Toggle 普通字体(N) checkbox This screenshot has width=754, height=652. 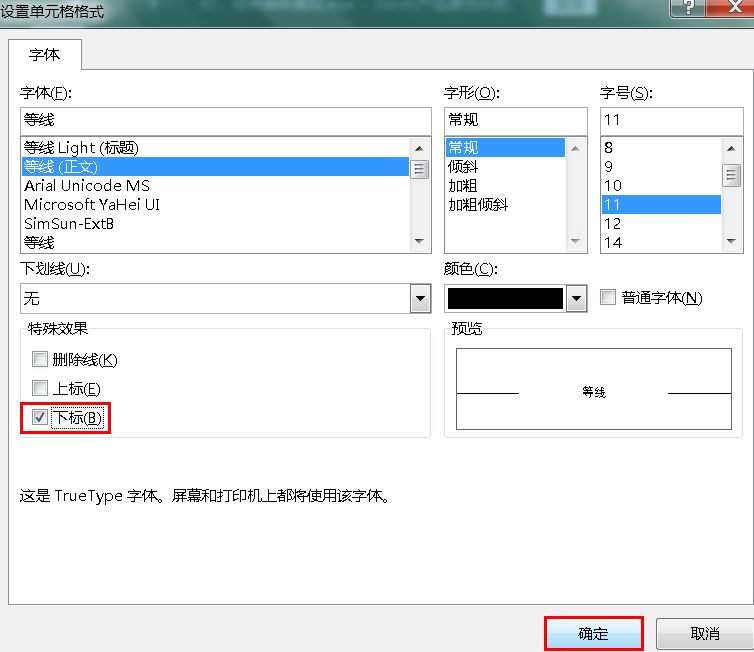pos(608,297)
